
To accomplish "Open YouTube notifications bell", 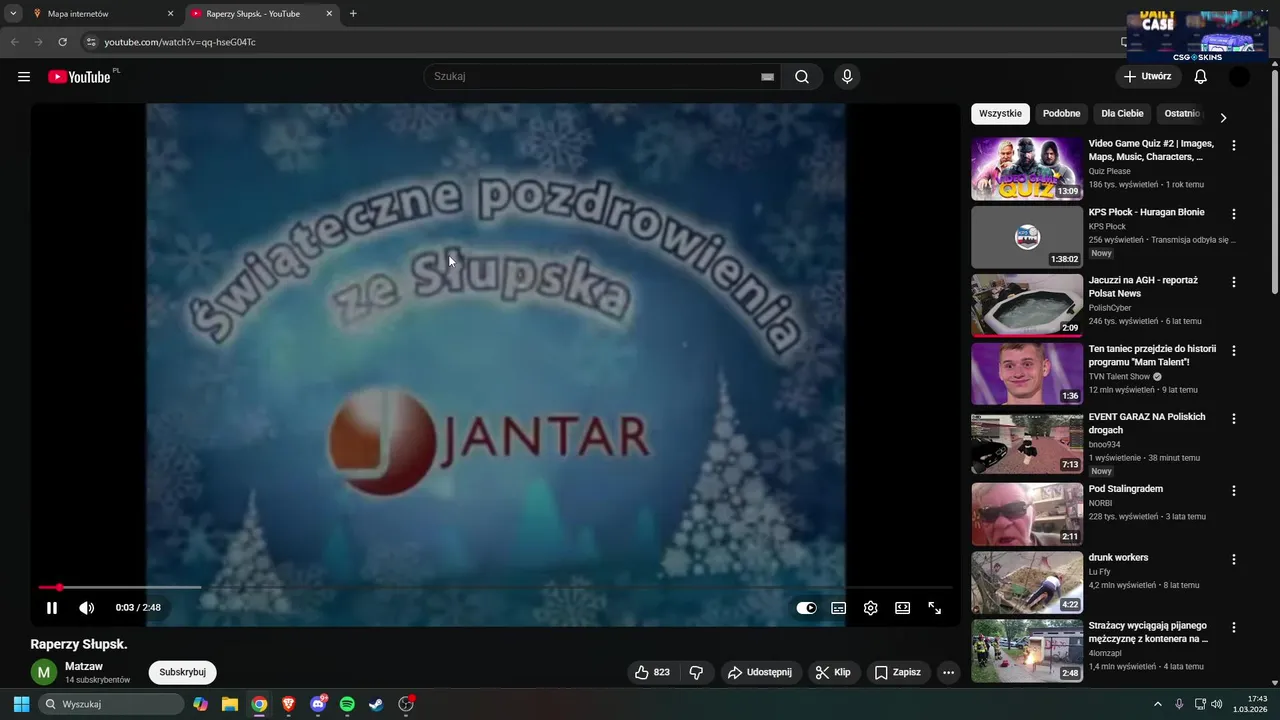I will coord(1200,76).
